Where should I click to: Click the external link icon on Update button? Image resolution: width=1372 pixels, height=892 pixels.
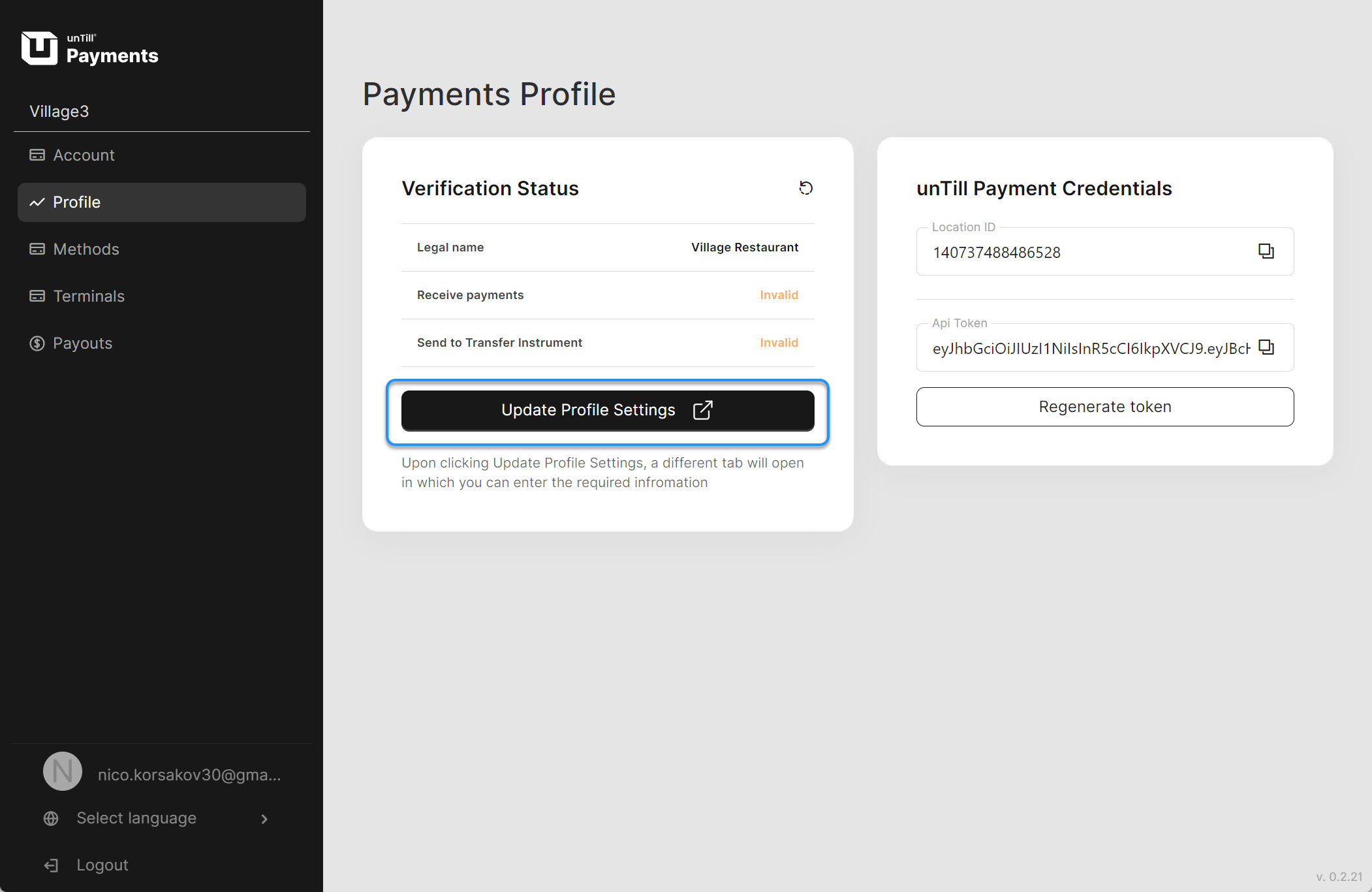(x=702, y=410)
